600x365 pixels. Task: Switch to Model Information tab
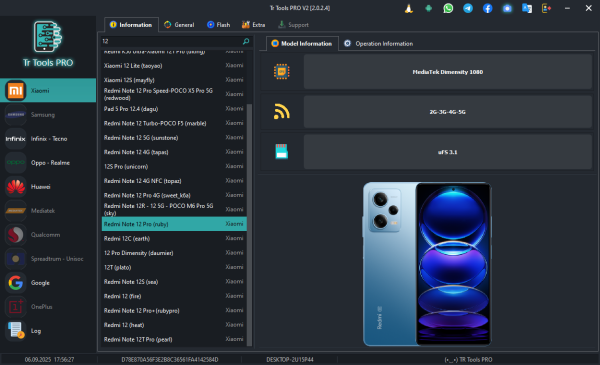[302, 44]
